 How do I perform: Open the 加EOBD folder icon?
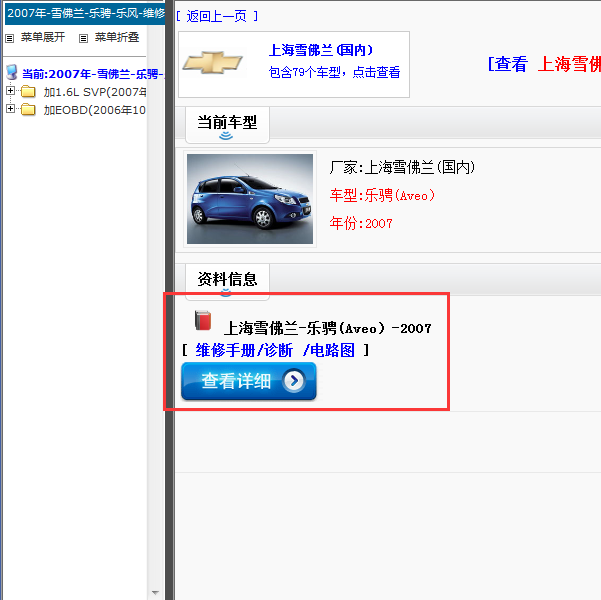28,110
